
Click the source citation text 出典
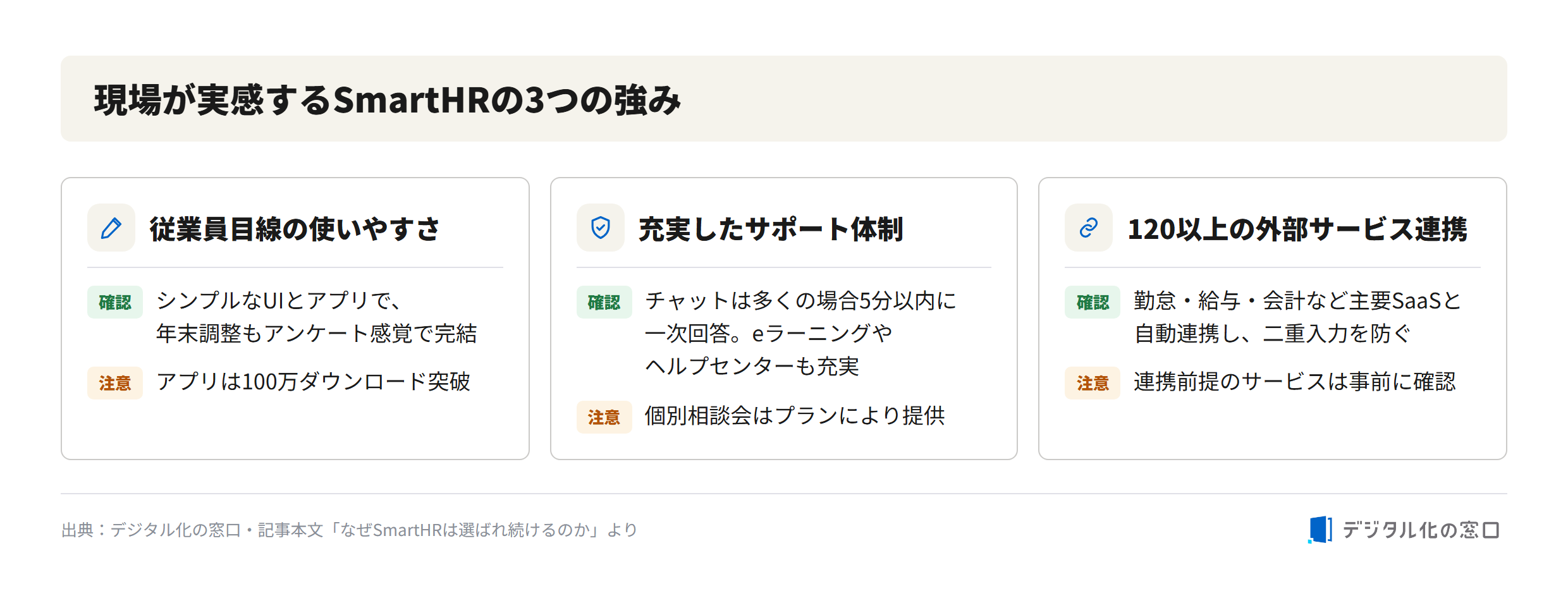pos(349,530)
